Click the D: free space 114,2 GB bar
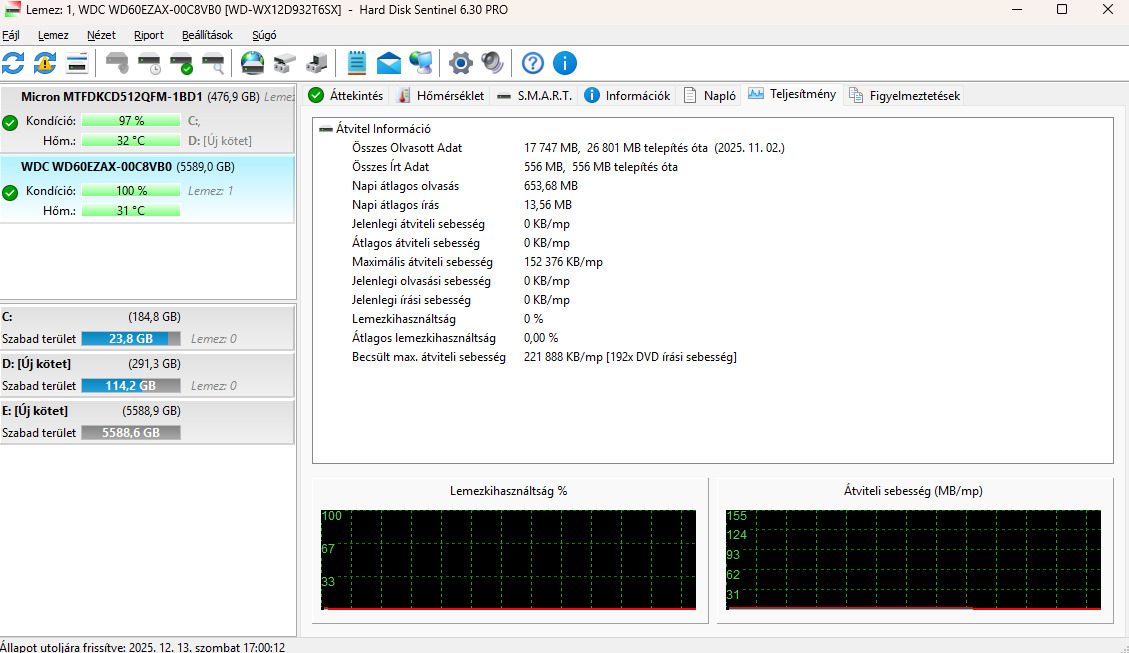Image resolution: width=1129 pixels, height=653 pixels. (x=130, y=386)
